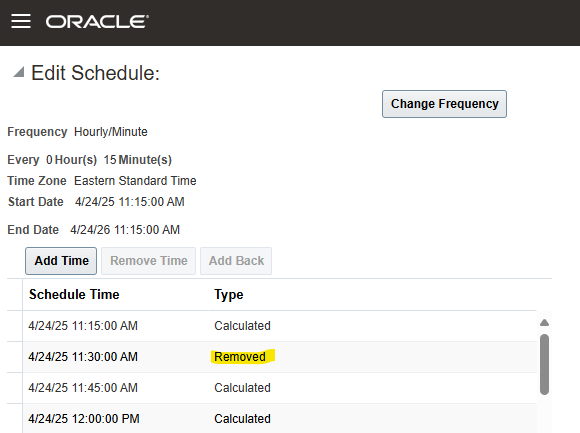Click the 15 Minute(s) interval value
The width and height of the screenshot is (580, 433).
[138, 160]
